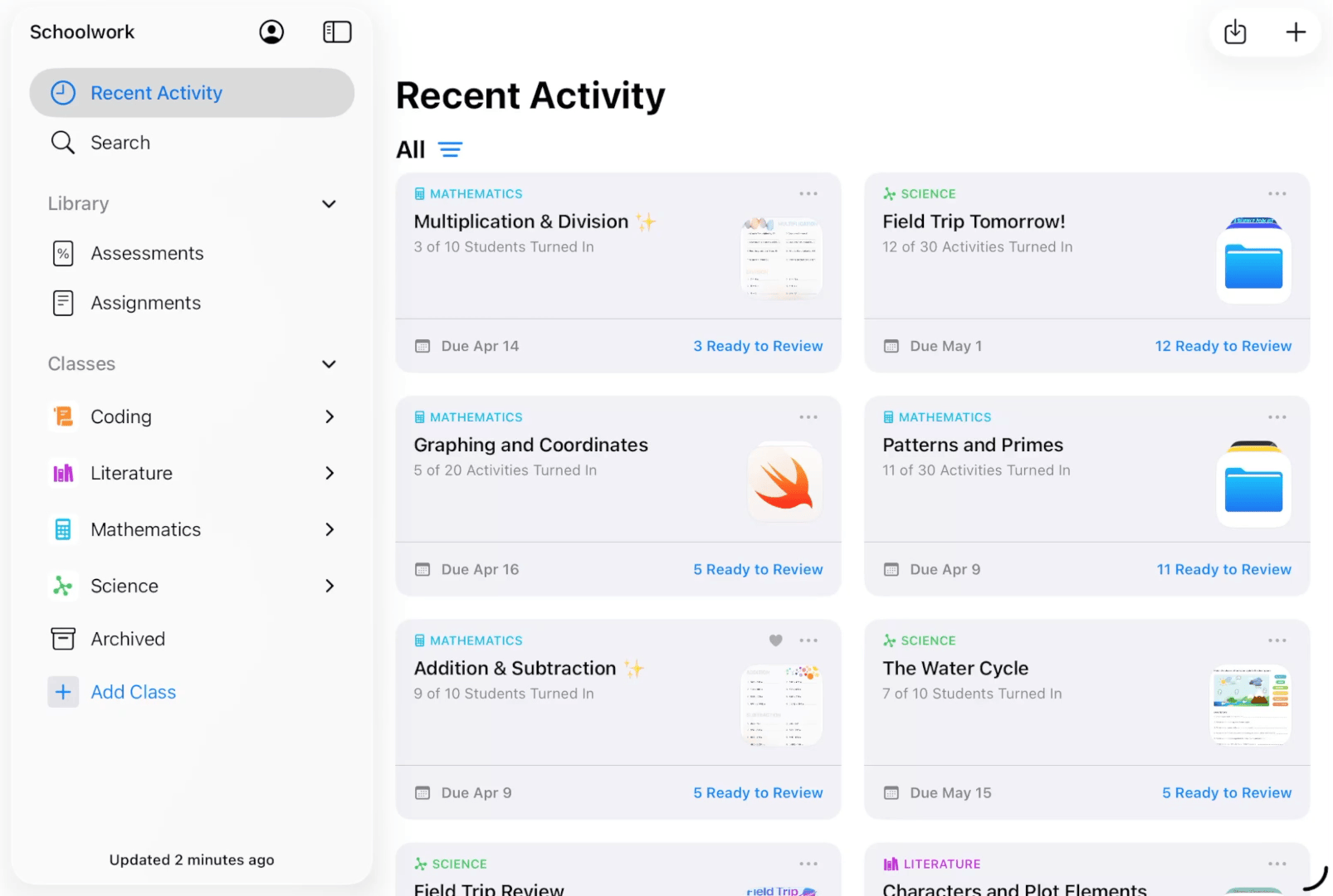Click the Water Cycle card thumbnail image
Image resolution: width=1333 pixels, height=896 pixels.
click(x=1251, y=704)
